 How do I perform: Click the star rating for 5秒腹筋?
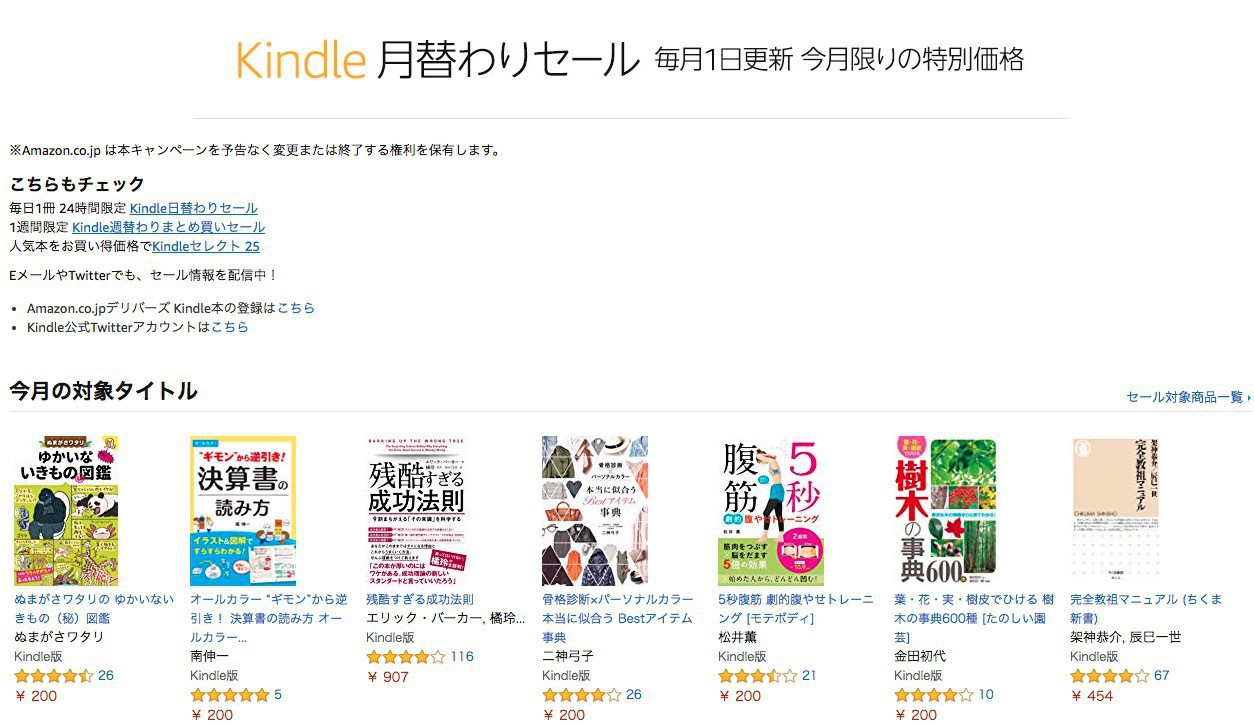click(x=757, y=676)
